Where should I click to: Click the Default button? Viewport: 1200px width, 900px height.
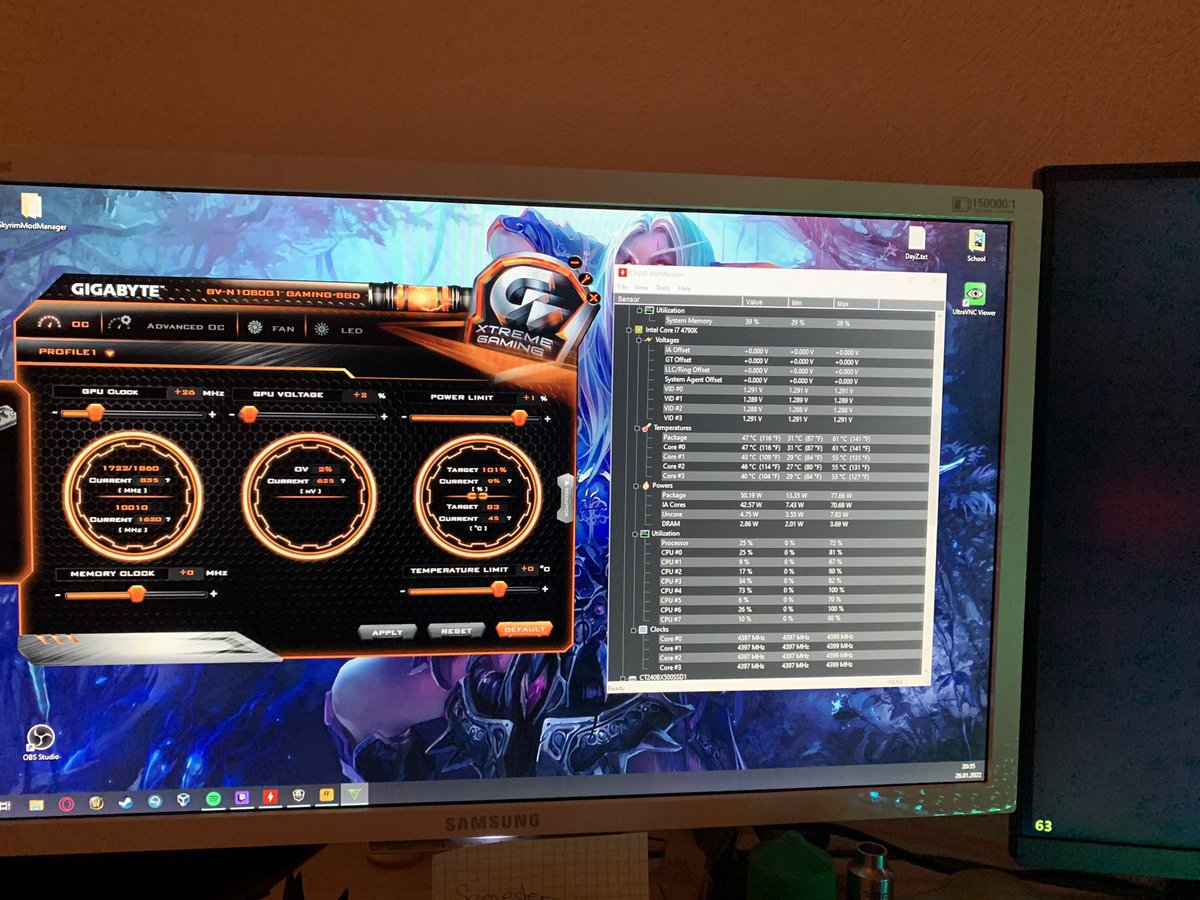tap(524, 630)
